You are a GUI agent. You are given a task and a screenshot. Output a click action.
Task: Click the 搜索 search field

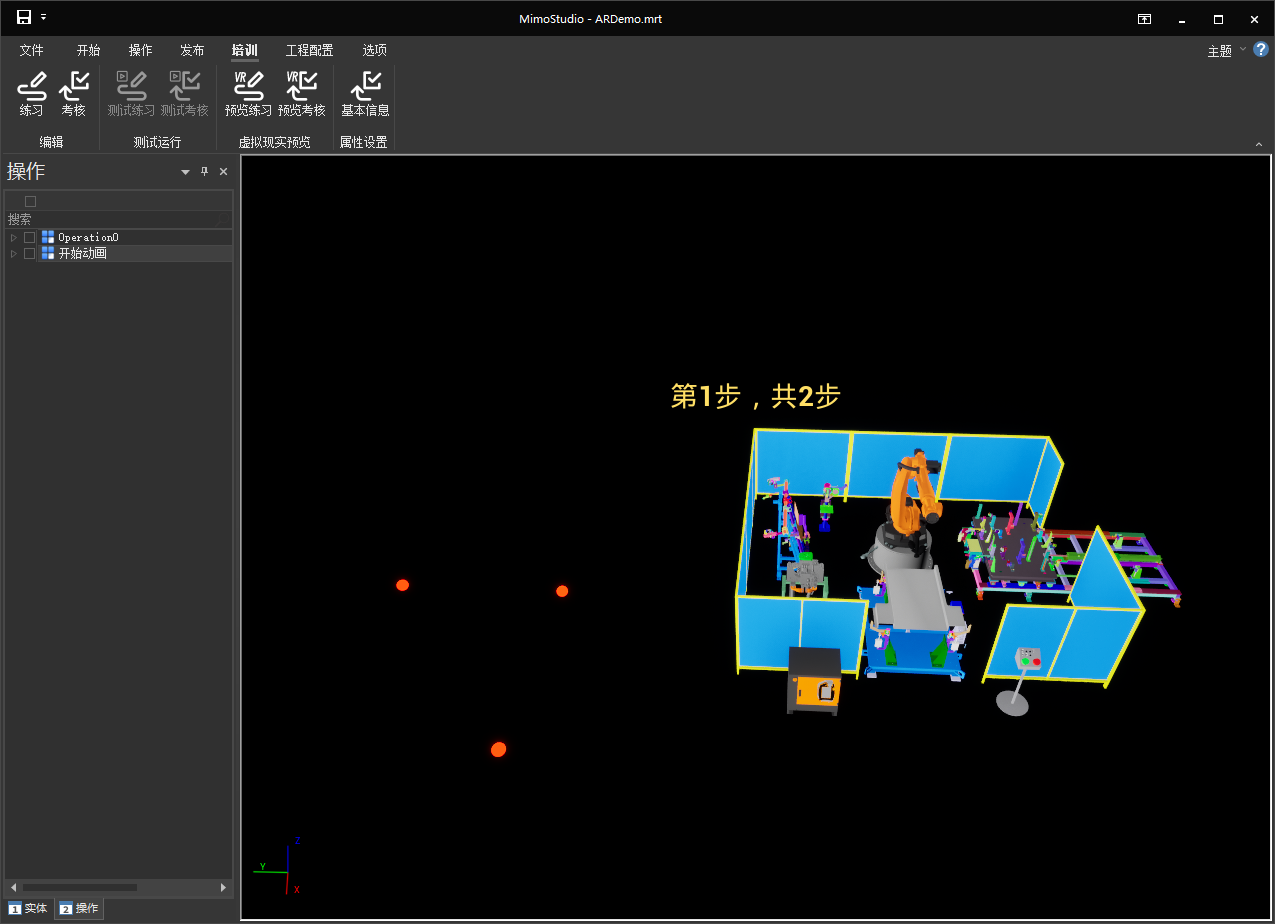(110, 219)
